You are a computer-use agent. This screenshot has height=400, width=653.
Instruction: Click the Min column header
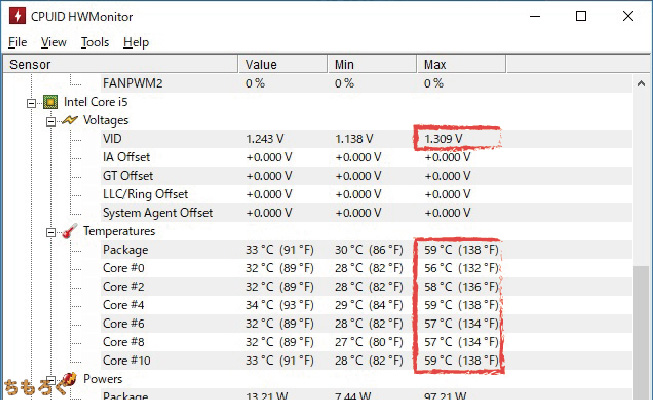[372, 65]
